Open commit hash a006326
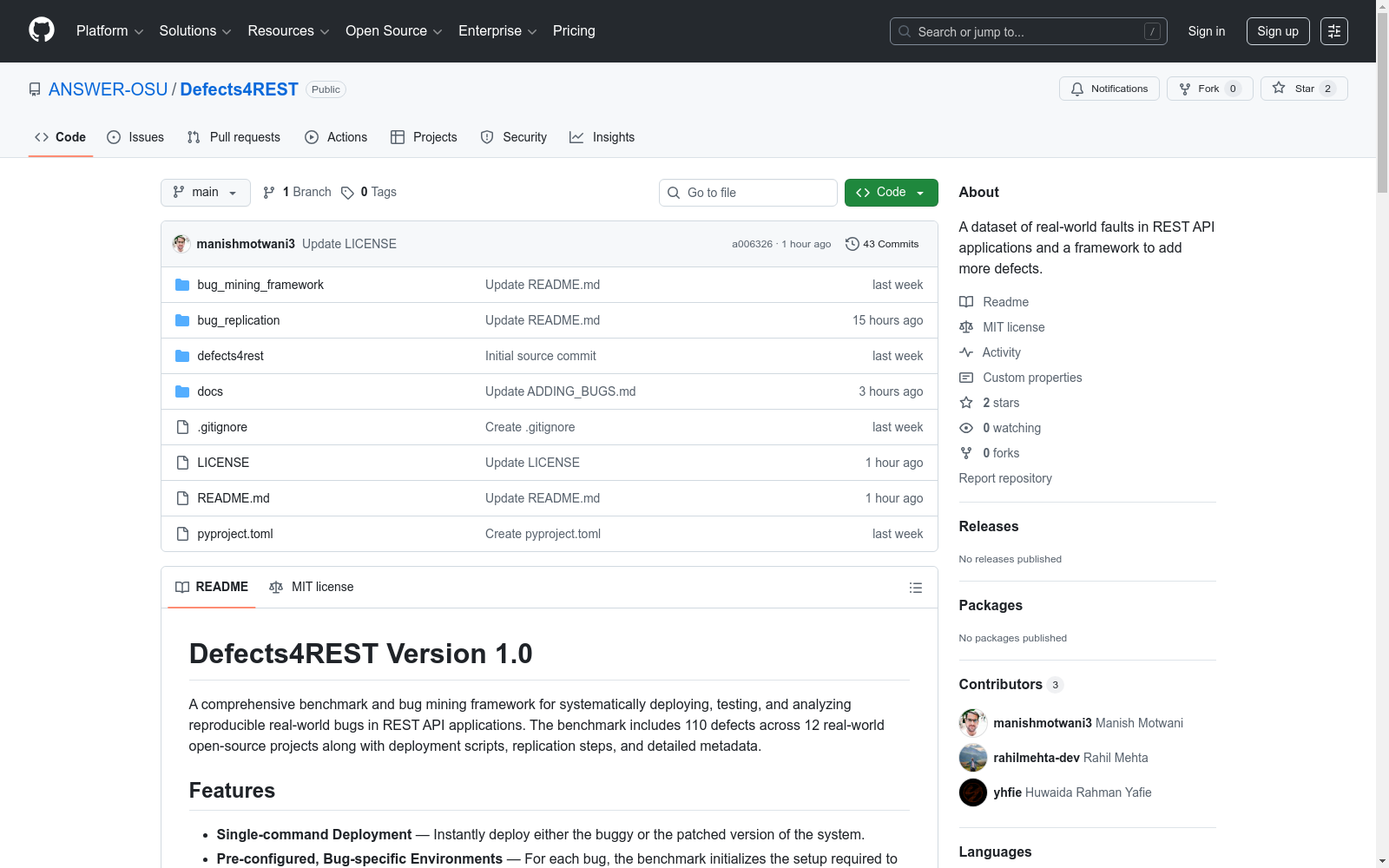The image size is (1389, 868). click(752, 244)
